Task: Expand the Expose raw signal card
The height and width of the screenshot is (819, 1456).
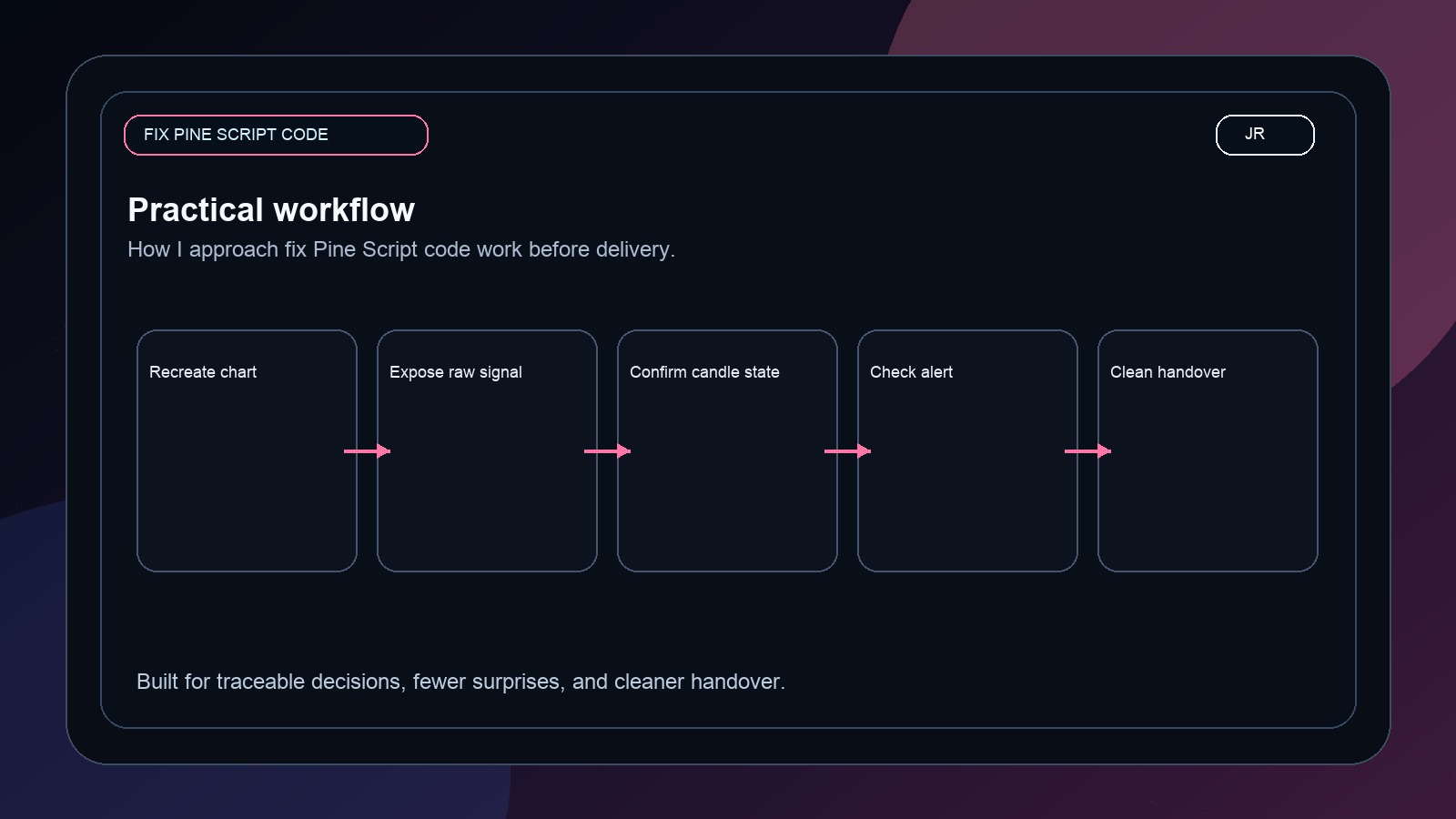Action: pyautogui.click(x=487, y=450)
